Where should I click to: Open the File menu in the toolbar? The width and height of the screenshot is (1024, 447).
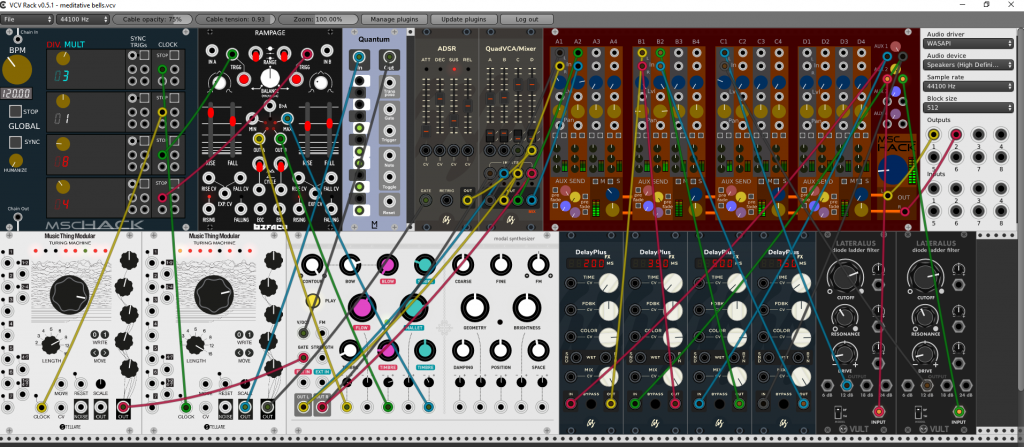[27, 20]
